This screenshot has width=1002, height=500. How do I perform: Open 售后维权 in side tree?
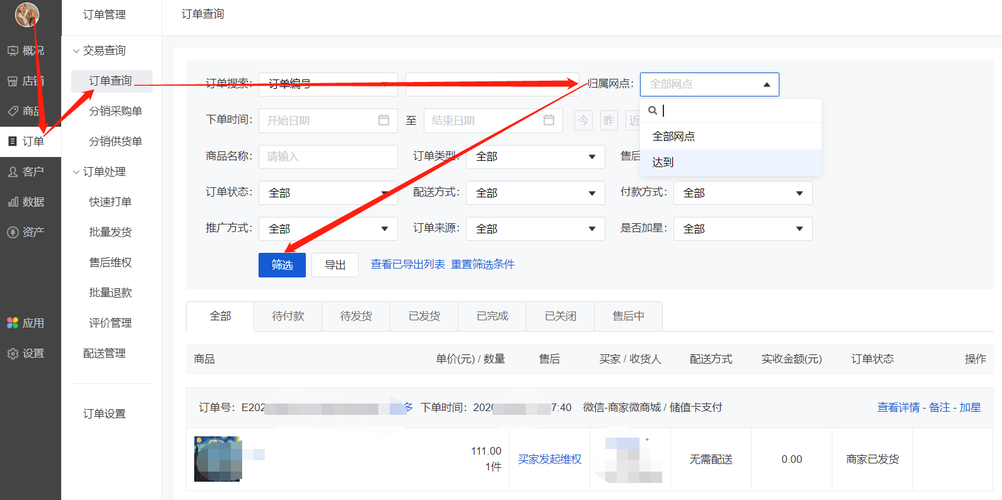110,262
